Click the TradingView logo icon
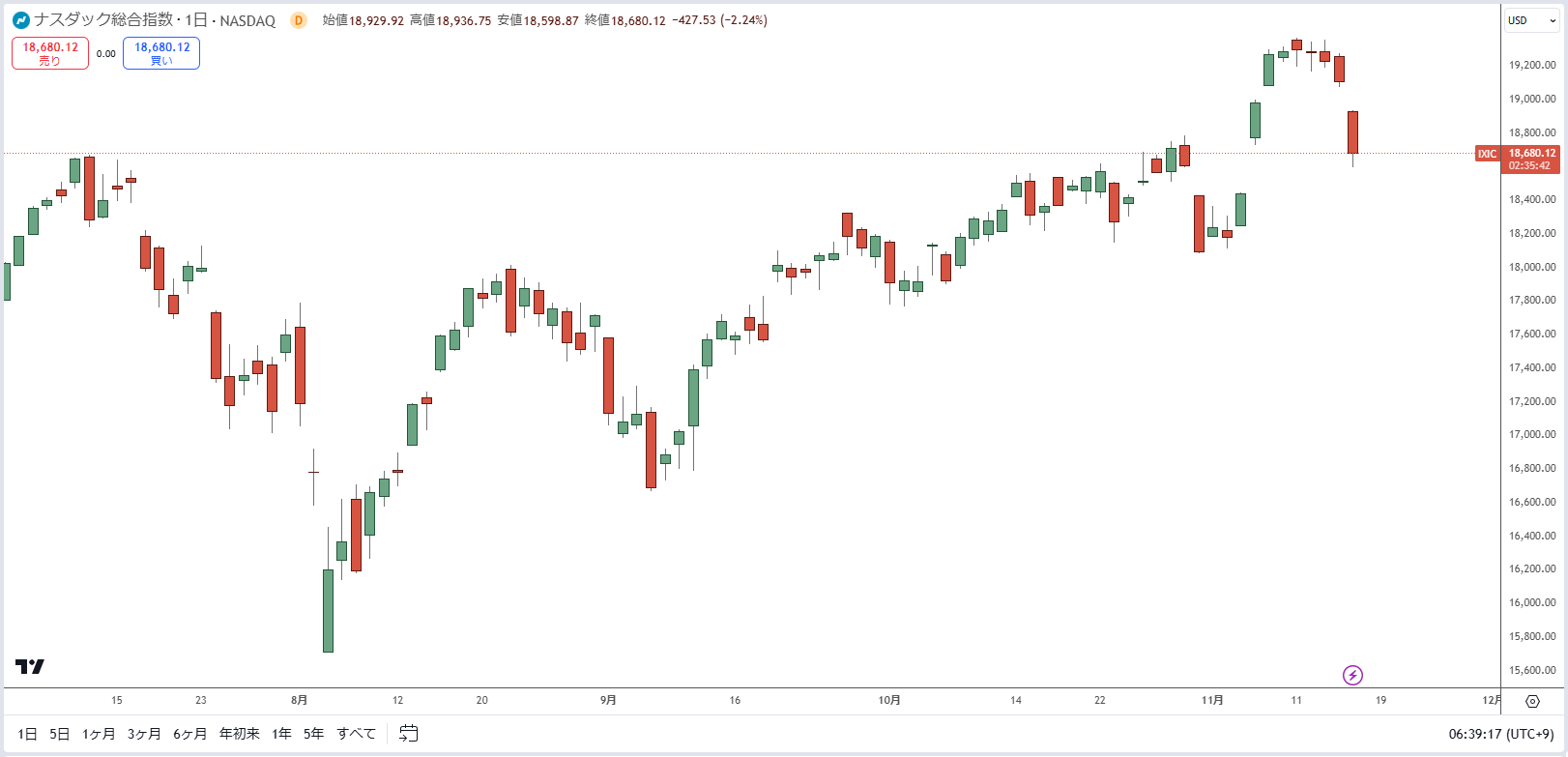This screenshot has width=1568, height=757. pyautogui.click(x=30, y=666)
